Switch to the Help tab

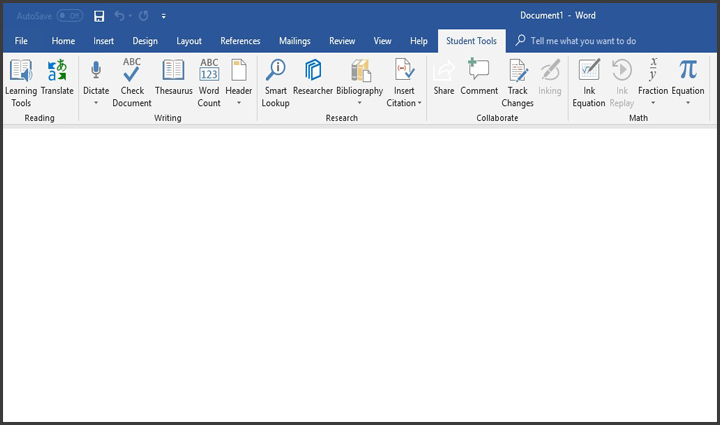(419, 41)
